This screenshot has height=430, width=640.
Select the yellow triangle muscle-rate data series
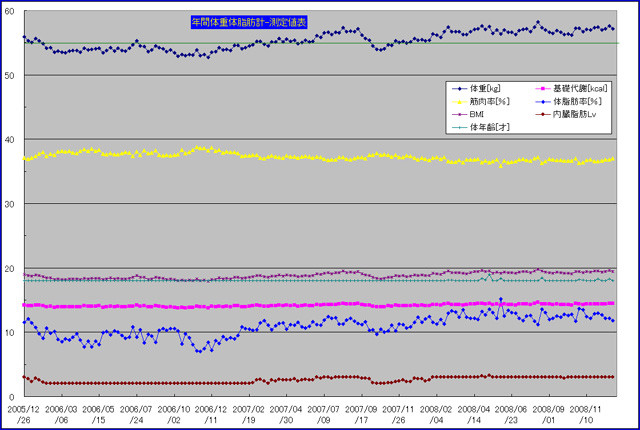(x=318, y=157)
